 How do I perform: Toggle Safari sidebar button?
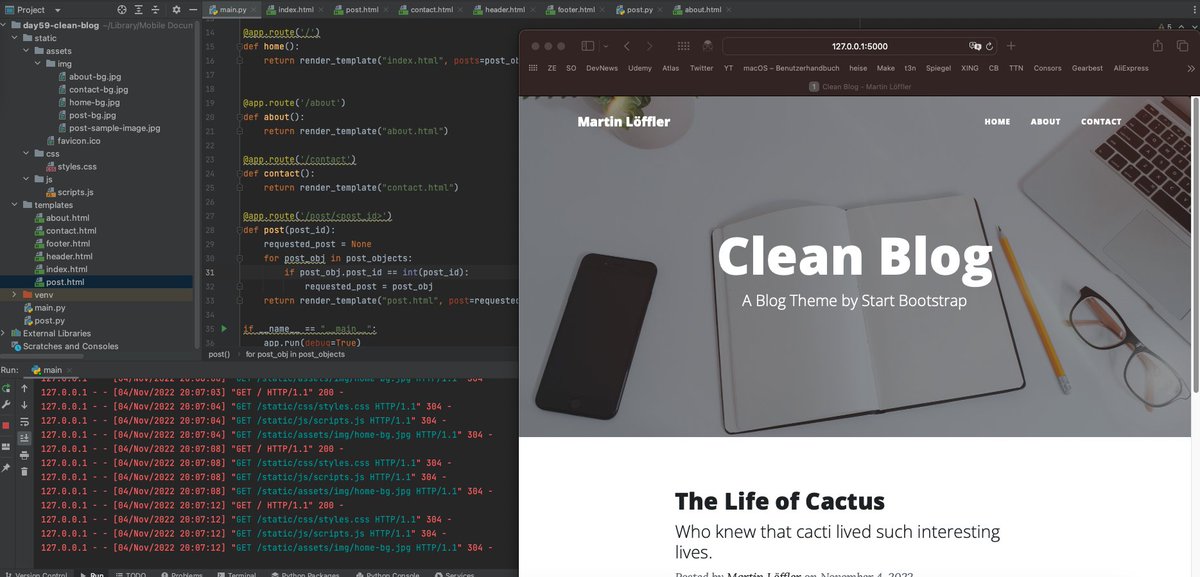[588, 46]
